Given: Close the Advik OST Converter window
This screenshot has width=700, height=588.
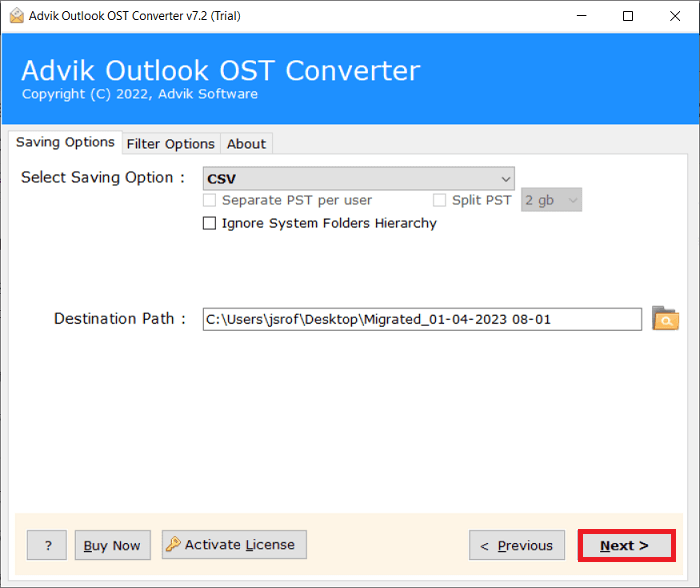Looking at the screenshot, I should tap(675, 16).
